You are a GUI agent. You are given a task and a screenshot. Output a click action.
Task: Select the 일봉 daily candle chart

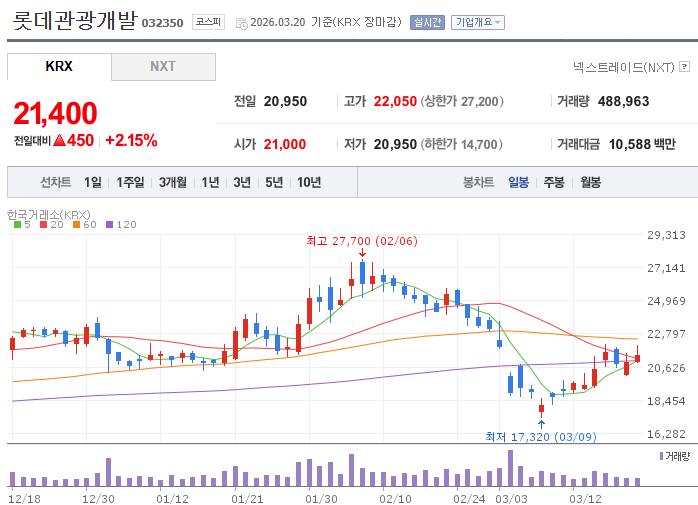[519, 182]
